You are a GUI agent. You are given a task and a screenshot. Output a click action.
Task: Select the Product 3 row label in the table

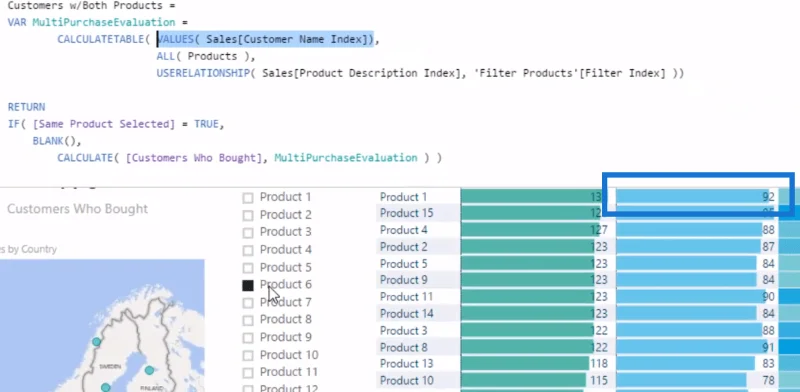pos(403,330)
